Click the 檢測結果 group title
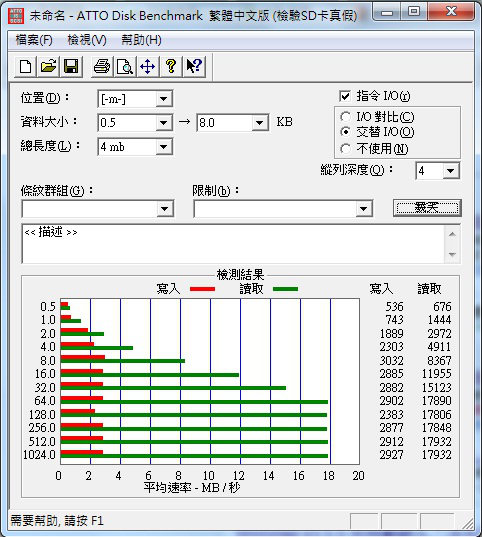Viewport: 482px width, 537px height. pyautogui.click(x=240, y=275)
